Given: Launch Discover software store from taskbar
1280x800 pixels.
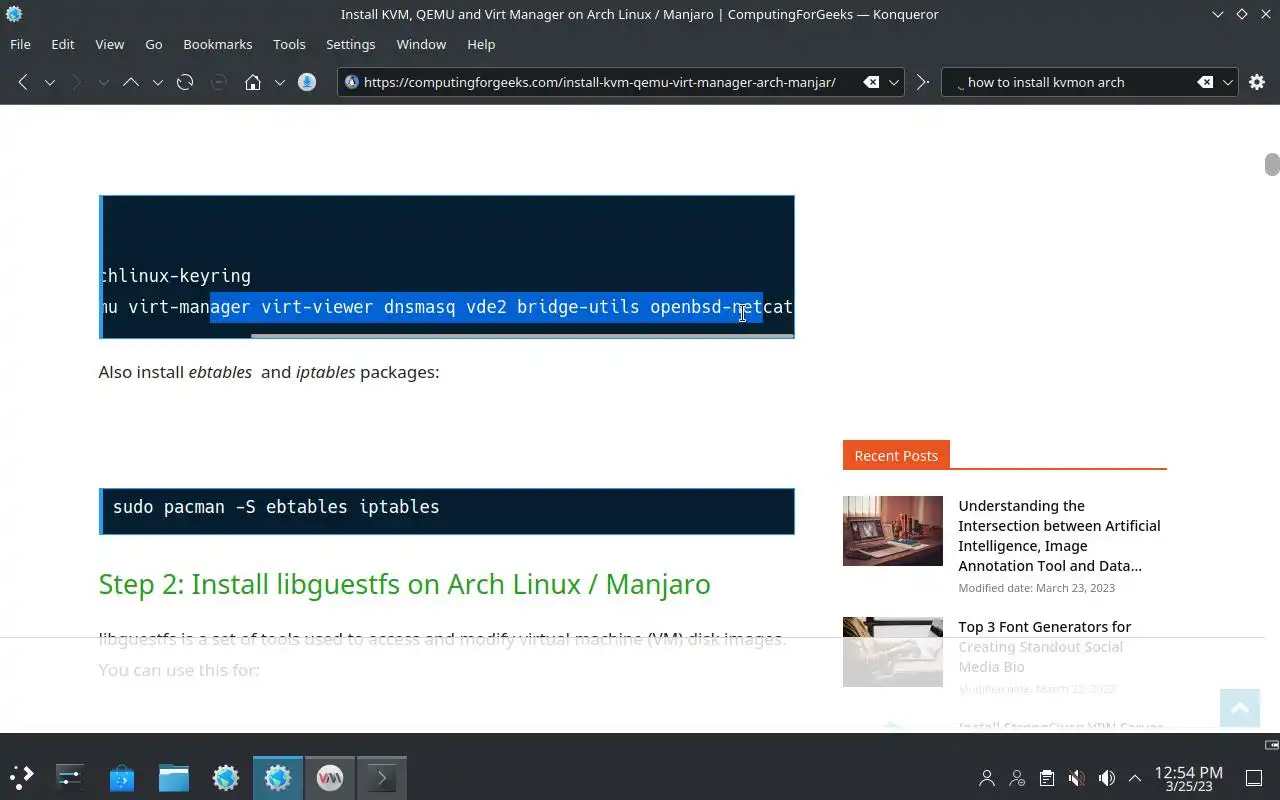Looking at the screenshot, I should tap(122, 777).
